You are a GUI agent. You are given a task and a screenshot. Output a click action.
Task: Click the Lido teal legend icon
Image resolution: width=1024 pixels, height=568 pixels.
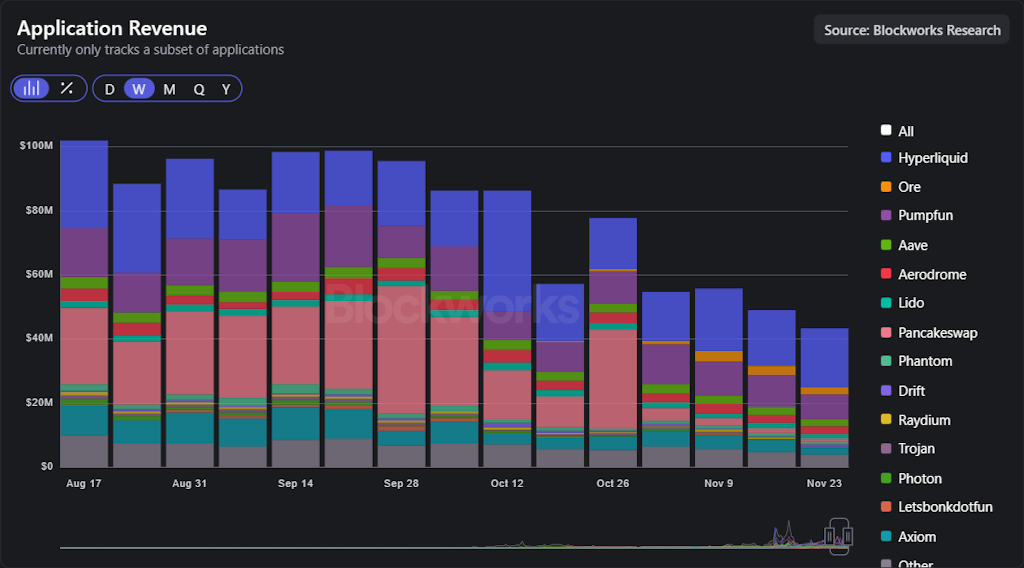(886, 303)
